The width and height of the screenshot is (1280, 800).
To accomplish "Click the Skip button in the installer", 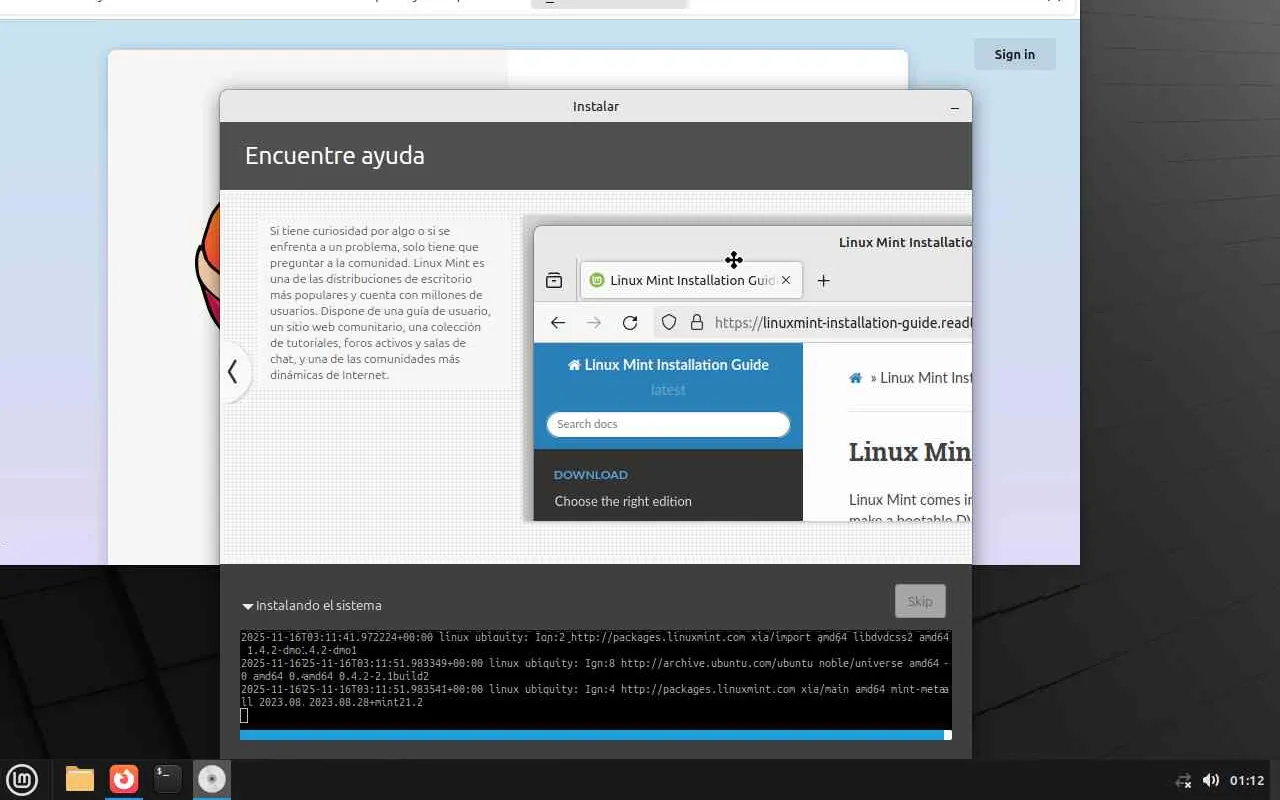I will point(920,601).
